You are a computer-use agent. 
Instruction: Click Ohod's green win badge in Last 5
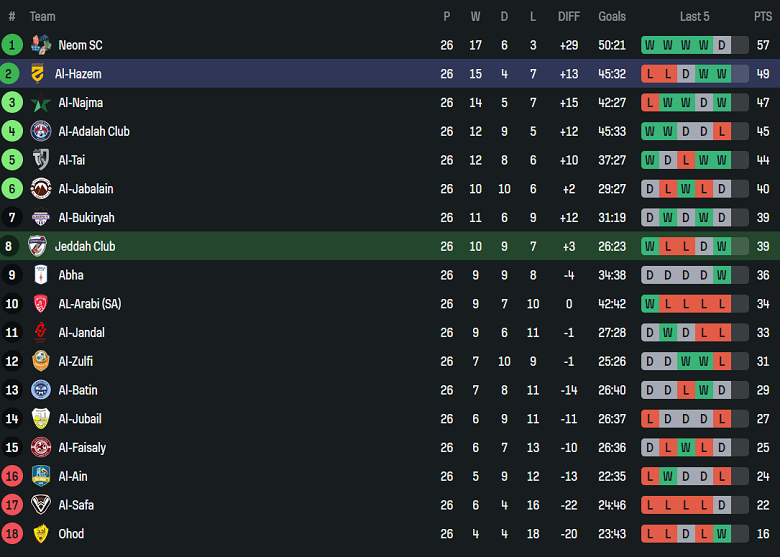[x=722, y=534]
